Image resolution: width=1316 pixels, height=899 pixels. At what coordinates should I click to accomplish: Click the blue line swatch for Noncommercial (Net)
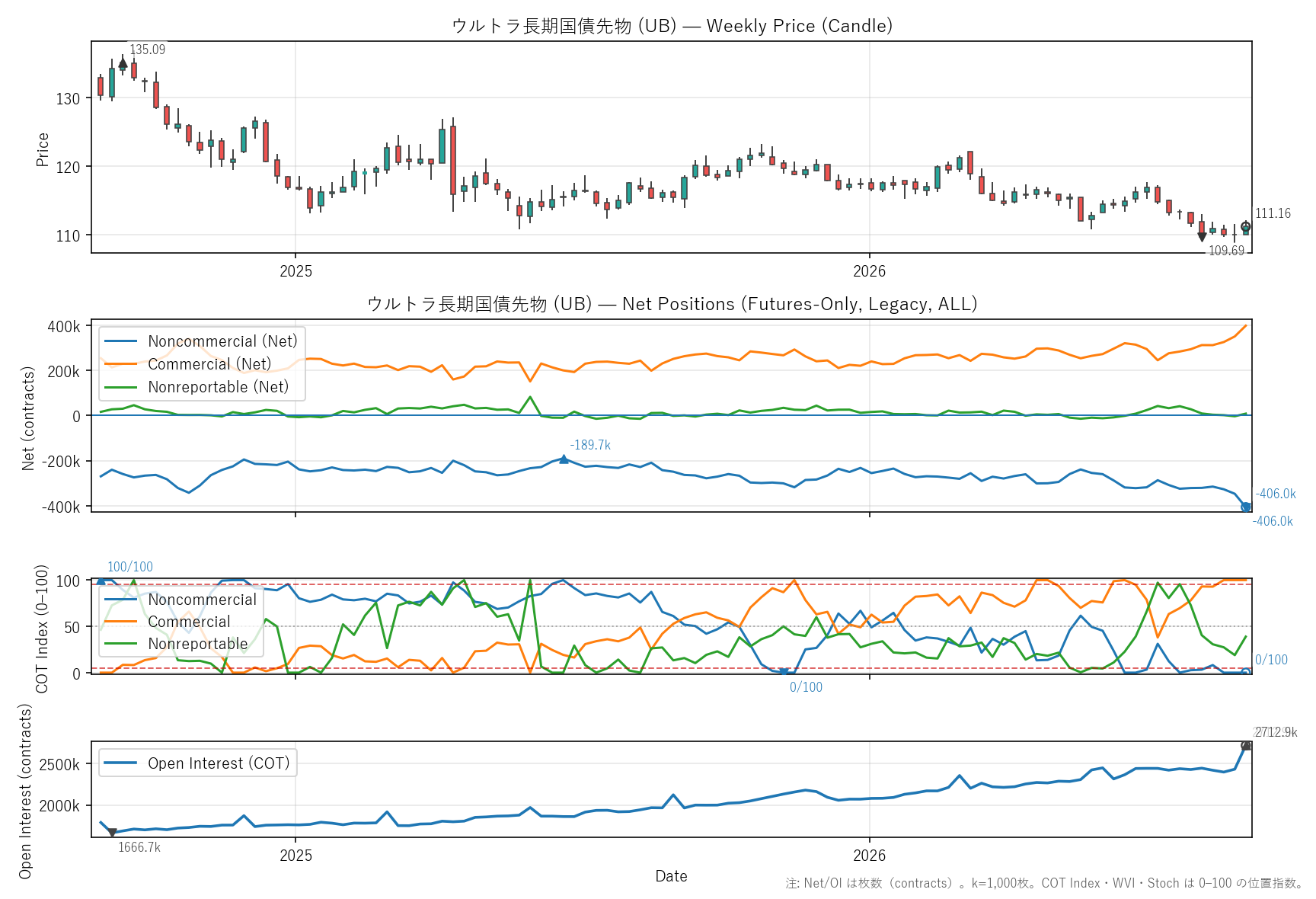point(121,341)
